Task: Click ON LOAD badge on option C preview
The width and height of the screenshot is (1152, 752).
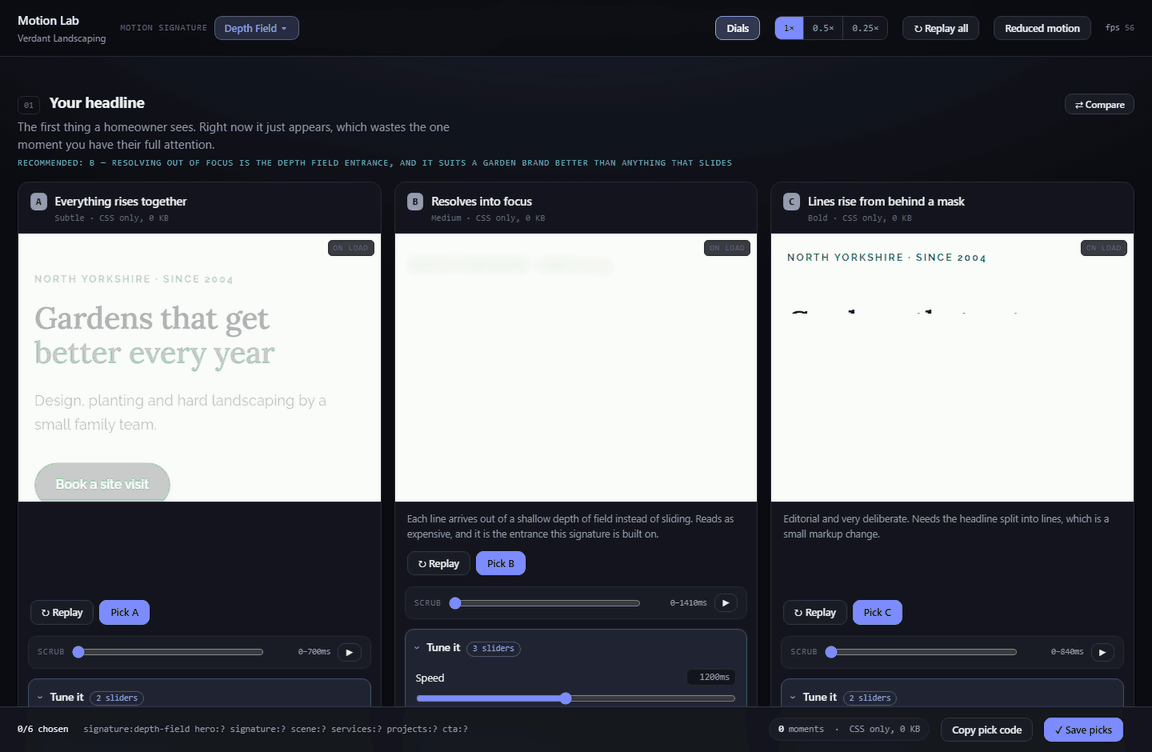Action: (x=1104, y=248)
